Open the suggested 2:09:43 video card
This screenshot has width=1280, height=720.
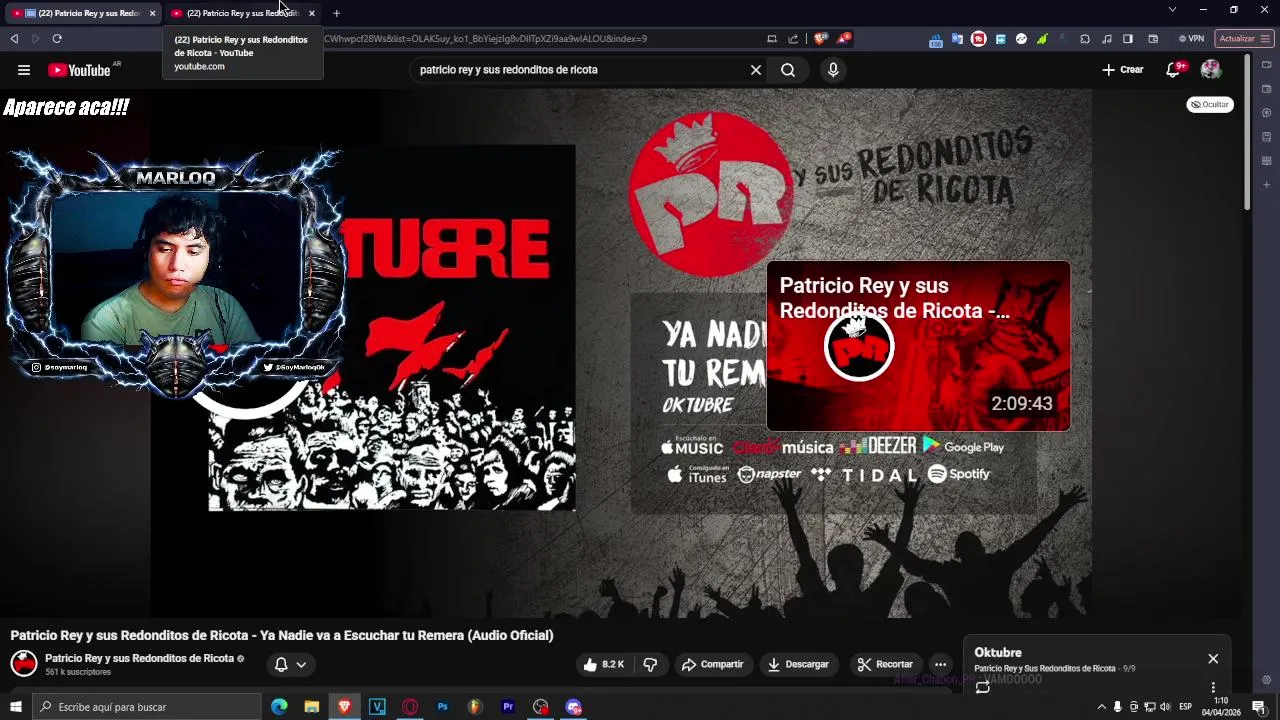(x=918, y=346)
